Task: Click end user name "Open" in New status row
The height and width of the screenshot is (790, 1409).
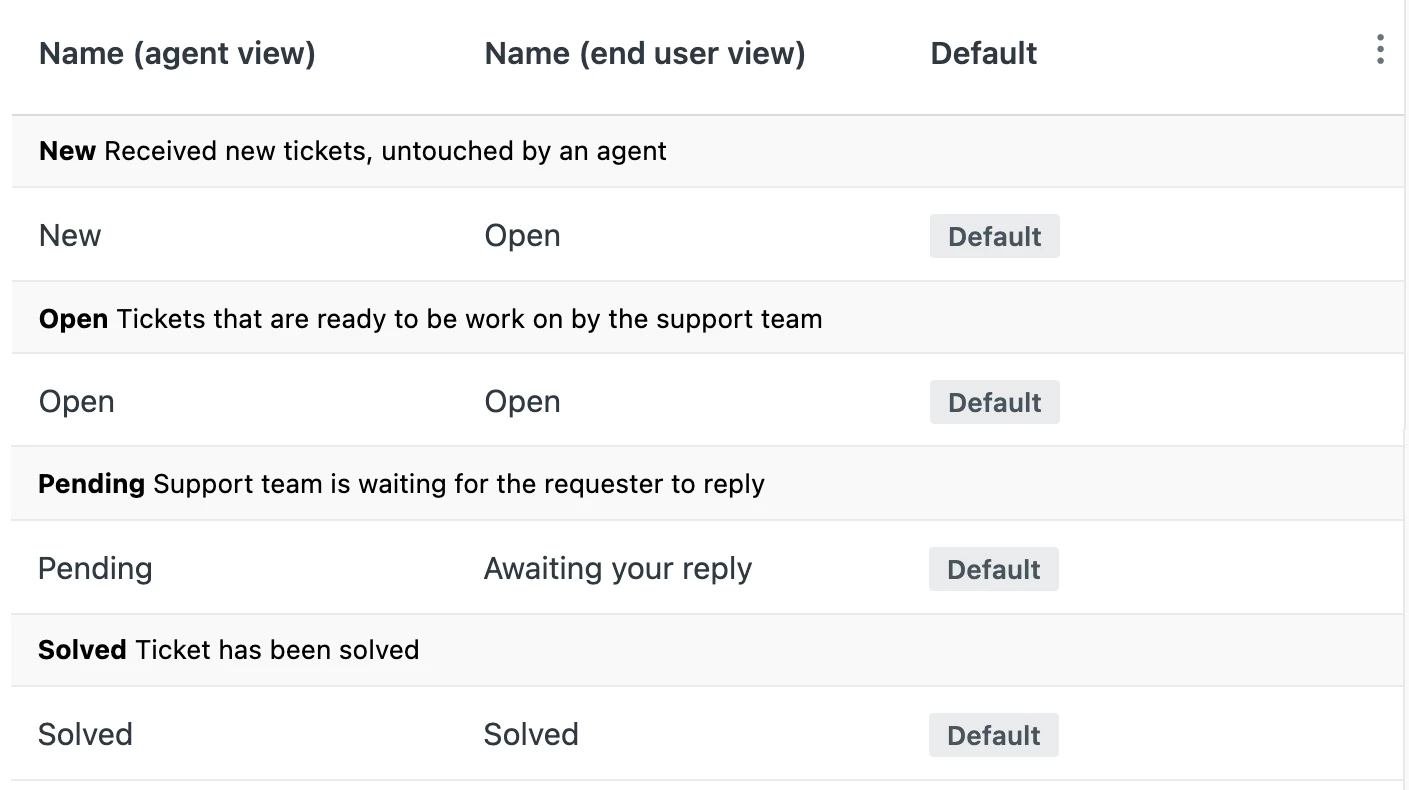Action: pos(522,236)
